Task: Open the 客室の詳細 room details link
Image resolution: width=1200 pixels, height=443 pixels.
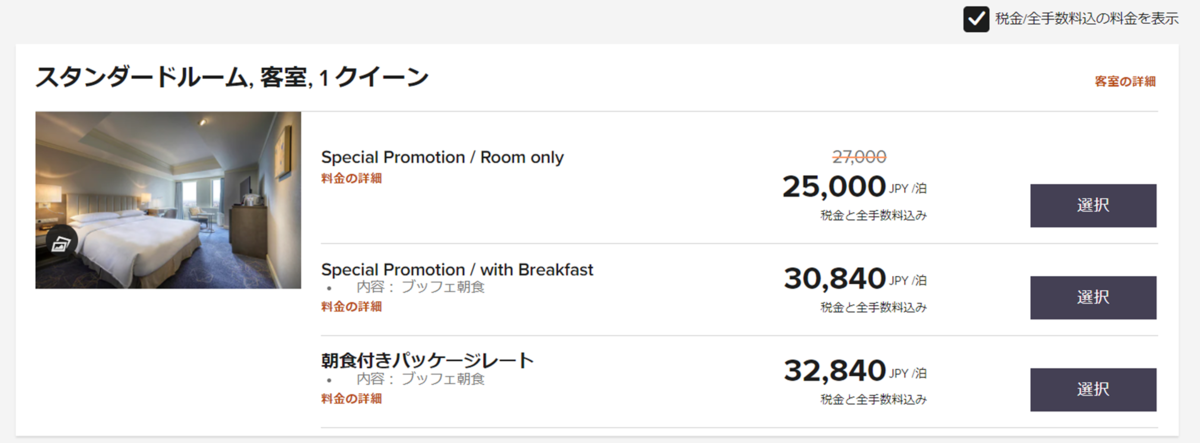Action: tap(1125, 81)
